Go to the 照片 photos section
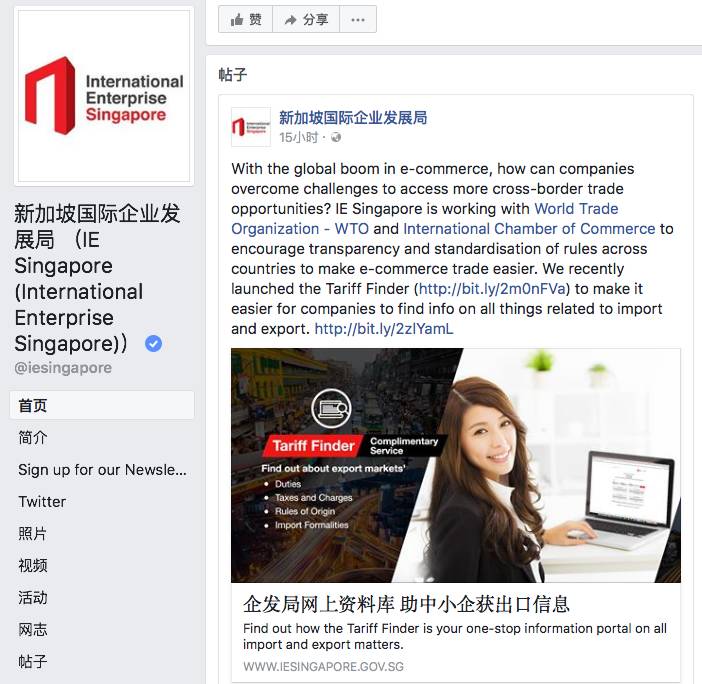This screenshot has width=702, height=684. 33,534
